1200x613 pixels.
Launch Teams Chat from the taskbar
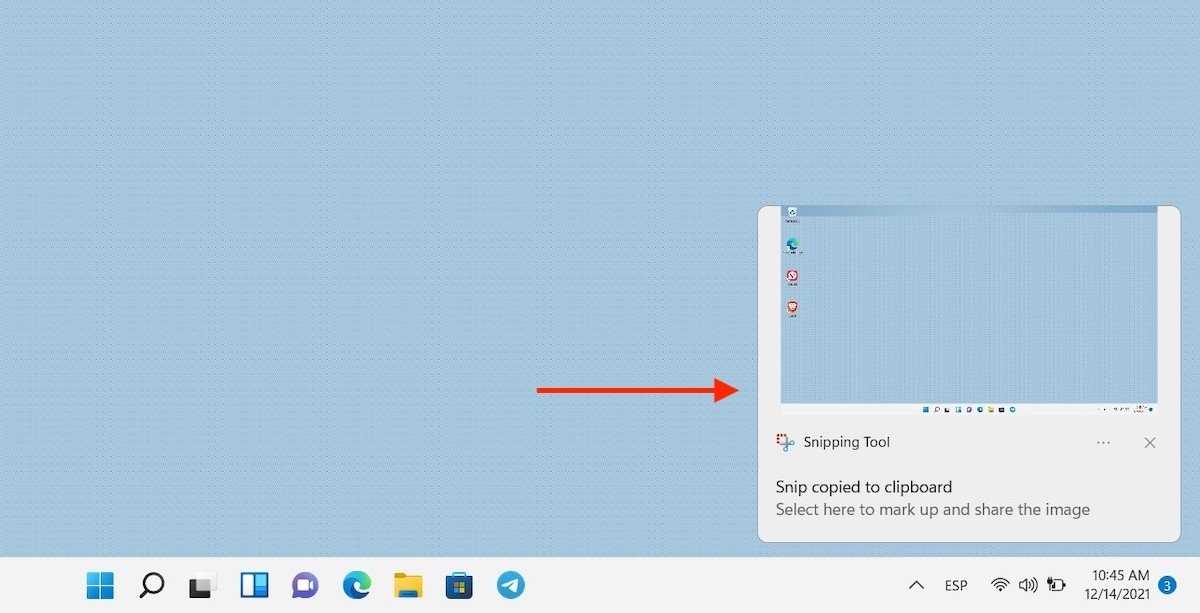point(305,585)
